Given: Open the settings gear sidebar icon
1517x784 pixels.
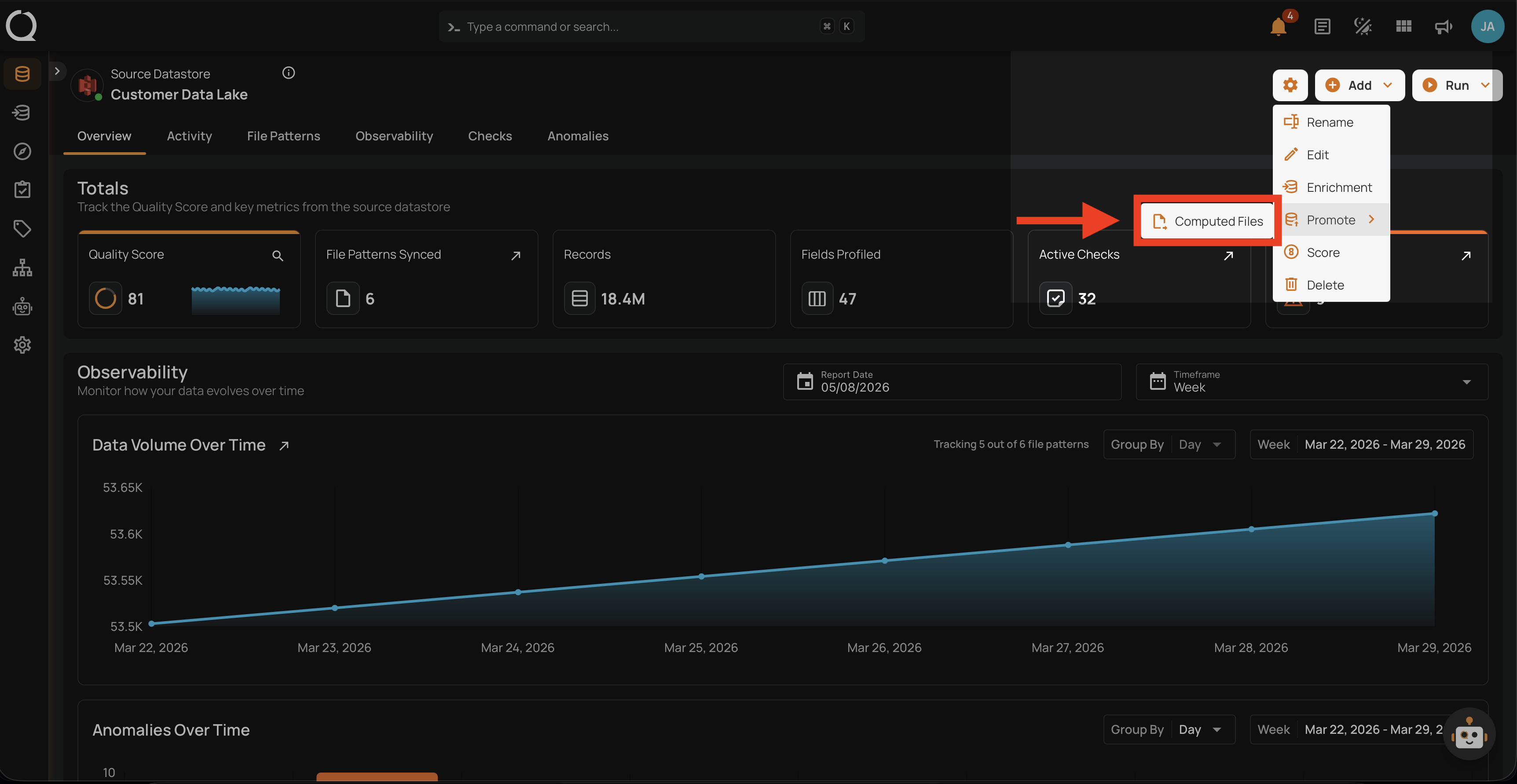Looking at the screenshot, I should (22, 345).
